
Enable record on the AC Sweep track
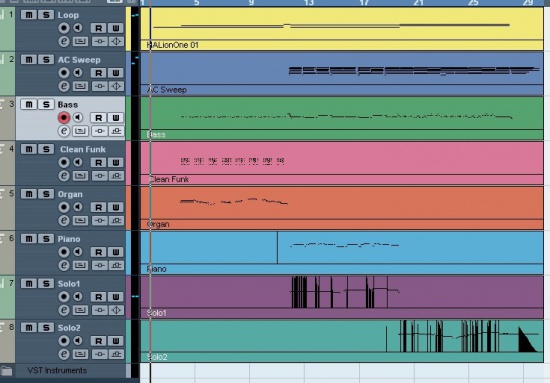point(64,73)
